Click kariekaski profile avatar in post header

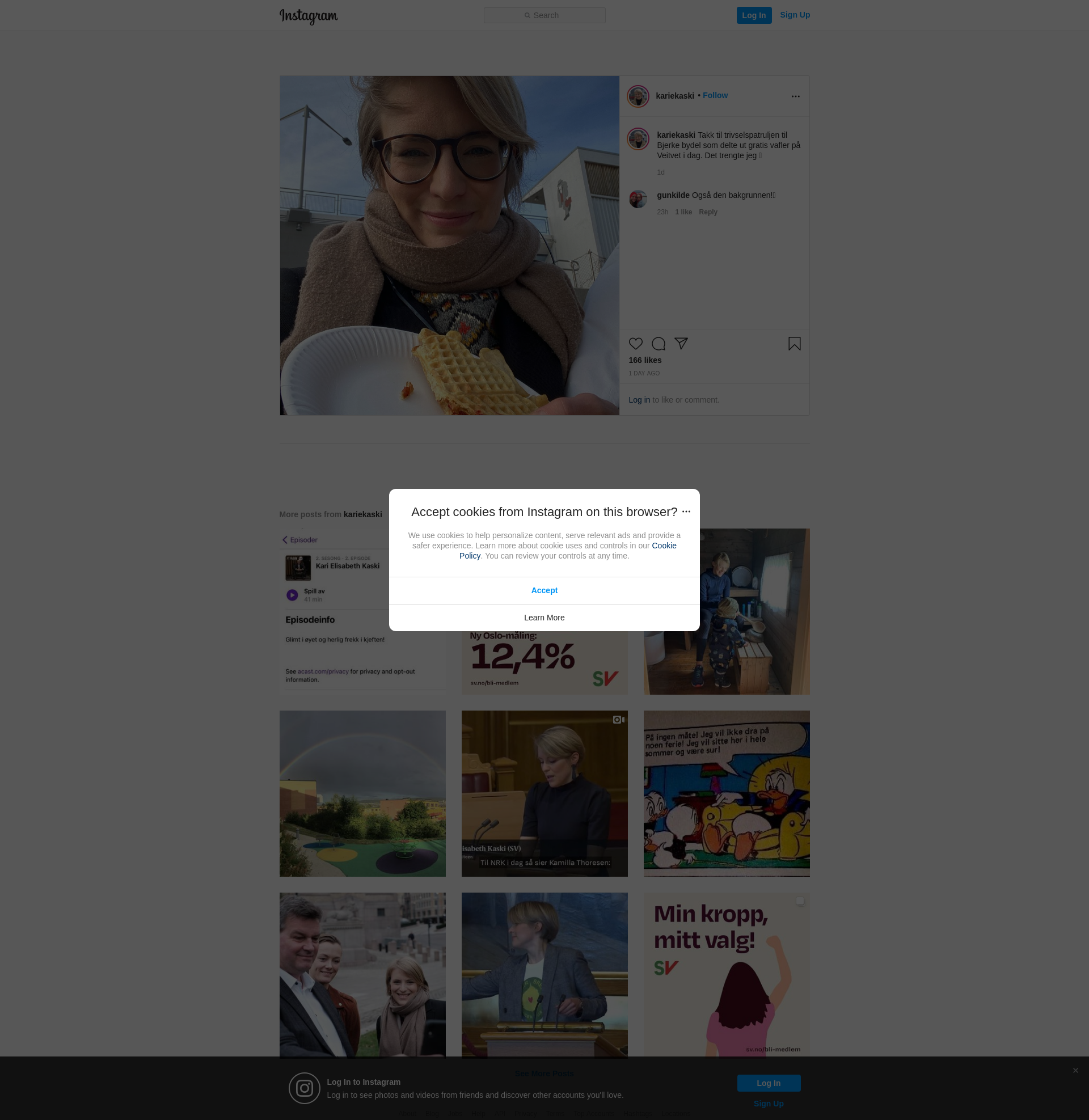coord(638,96)
